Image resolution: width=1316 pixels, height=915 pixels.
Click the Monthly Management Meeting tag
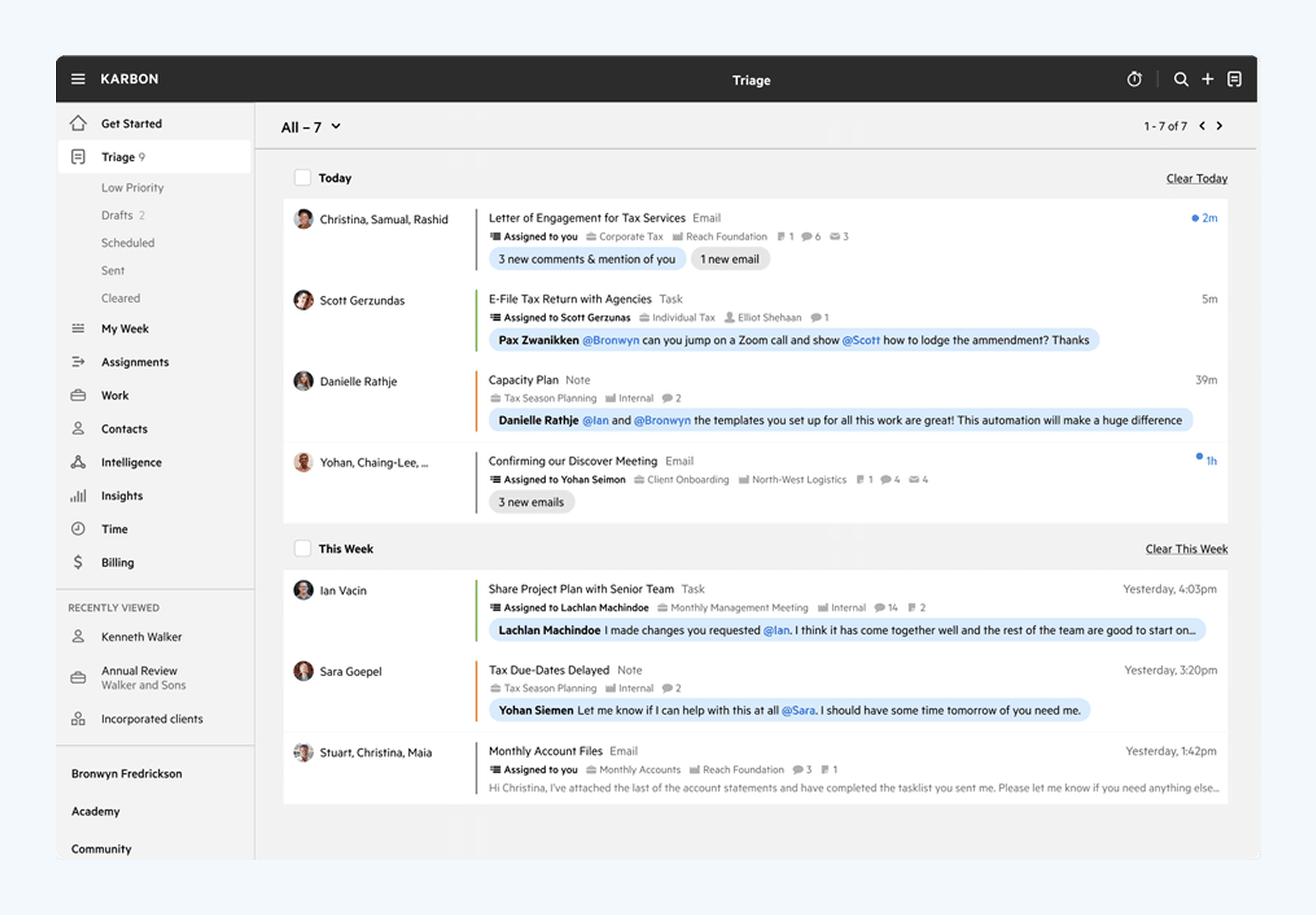tap(733, 607)
